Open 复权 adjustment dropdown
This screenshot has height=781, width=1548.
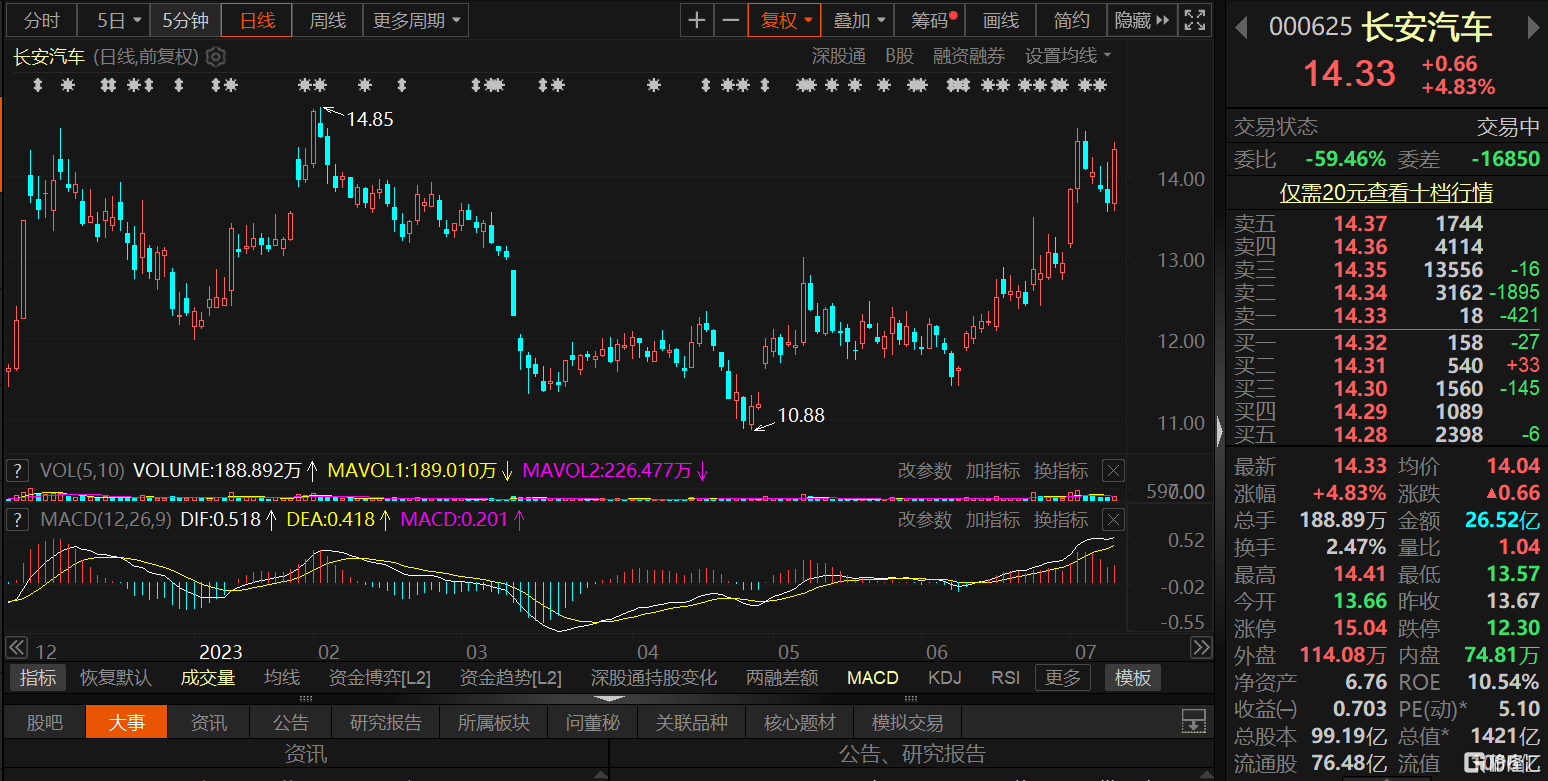pos(786,20)
